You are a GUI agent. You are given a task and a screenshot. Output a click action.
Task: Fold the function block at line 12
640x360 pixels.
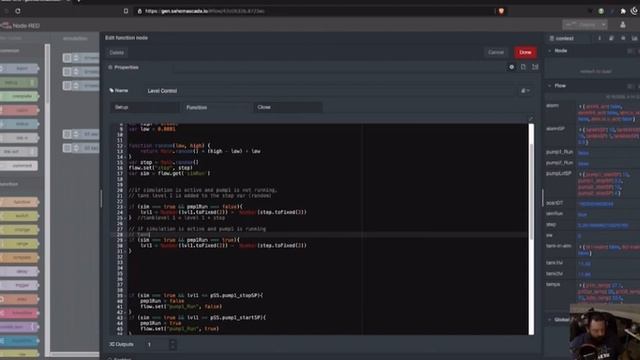[125, 146]
